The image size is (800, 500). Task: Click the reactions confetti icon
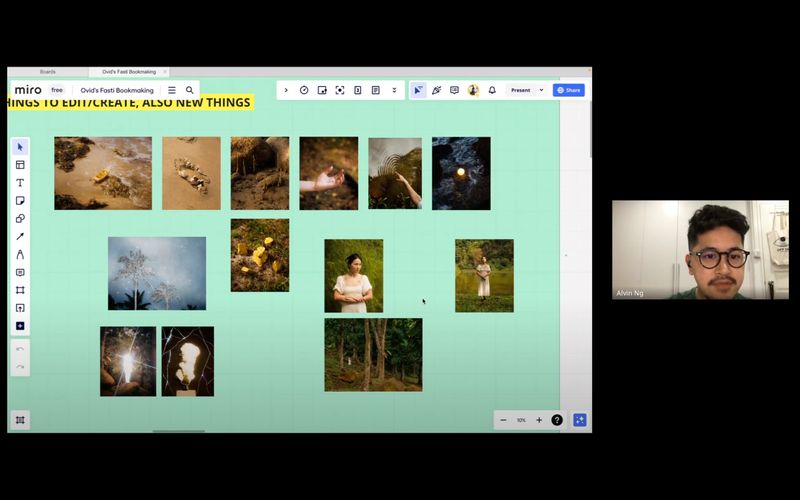pos(436,90)
